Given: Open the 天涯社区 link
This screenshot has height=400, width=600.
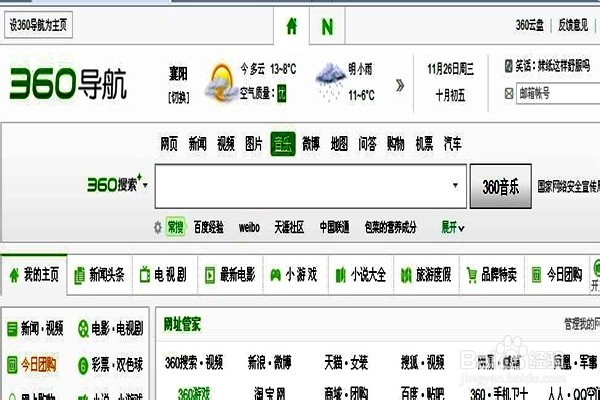Looking at the screenshot, I should (289, 228).
